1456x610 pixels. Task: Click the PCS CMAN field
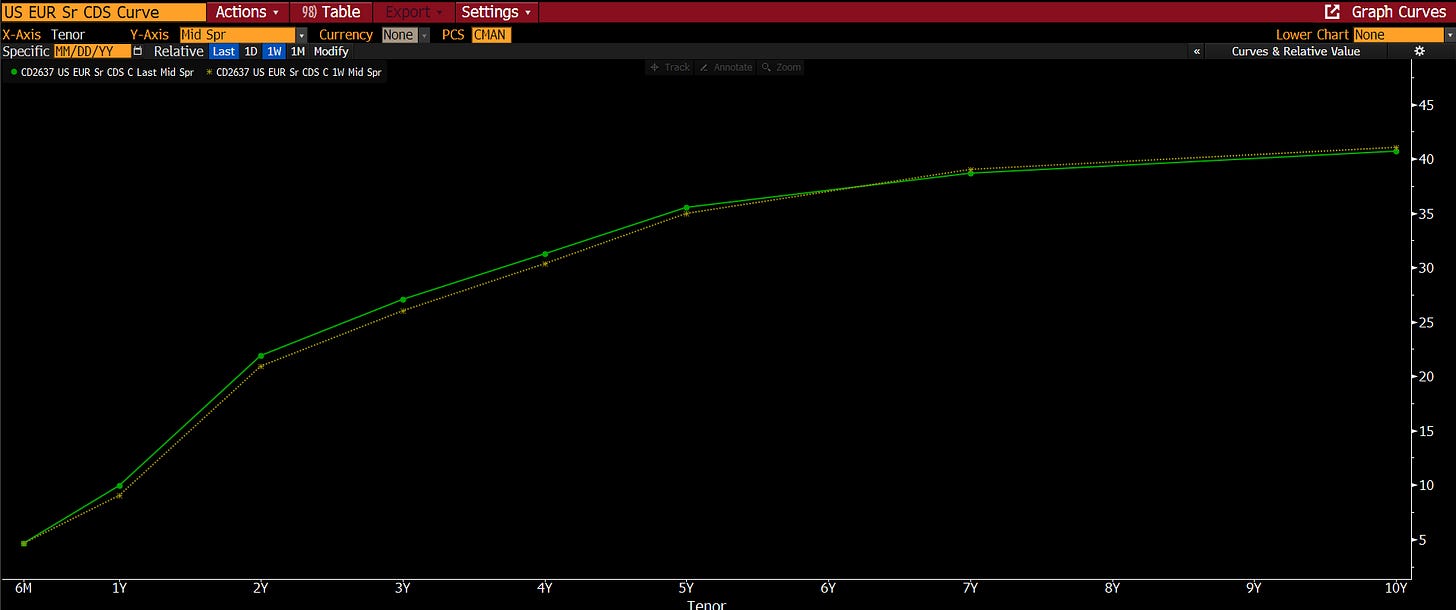click(x=490, y=35)
